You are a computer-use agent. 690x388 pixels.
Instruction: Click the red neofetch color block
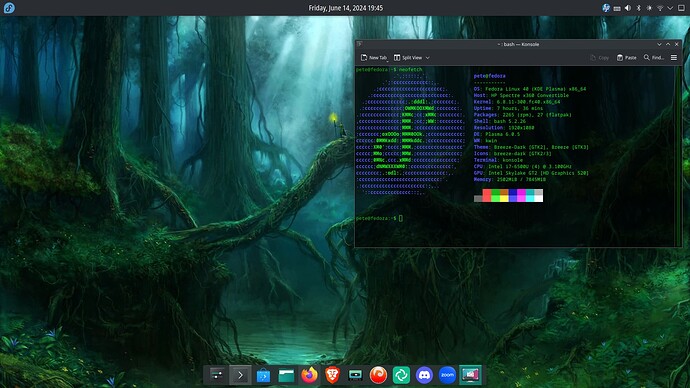pyautogui.click(x=487, y=195)
